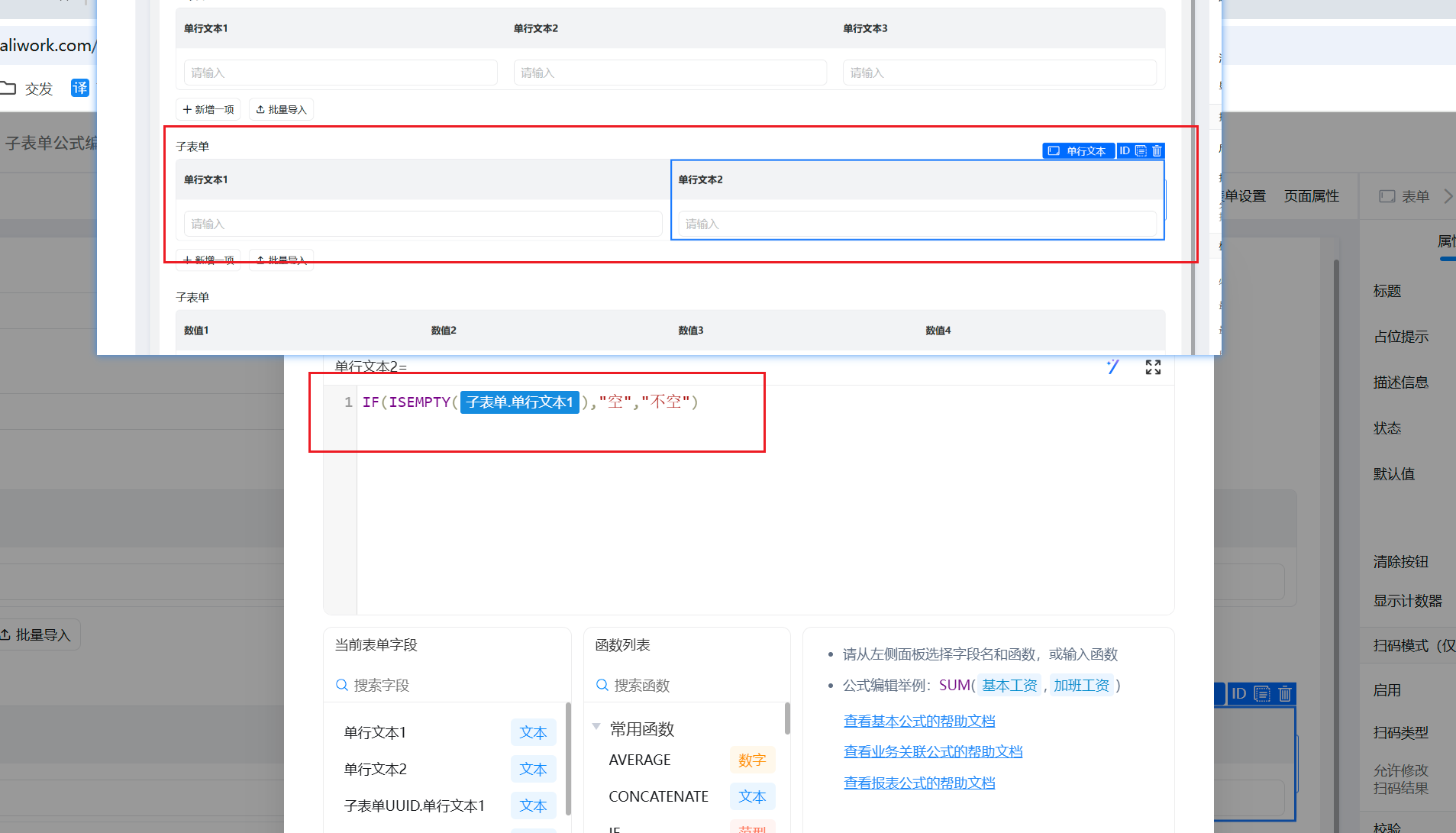
Task: Click the designer canvas vertical scrollbar in background
Action: tap(1336, 534)
